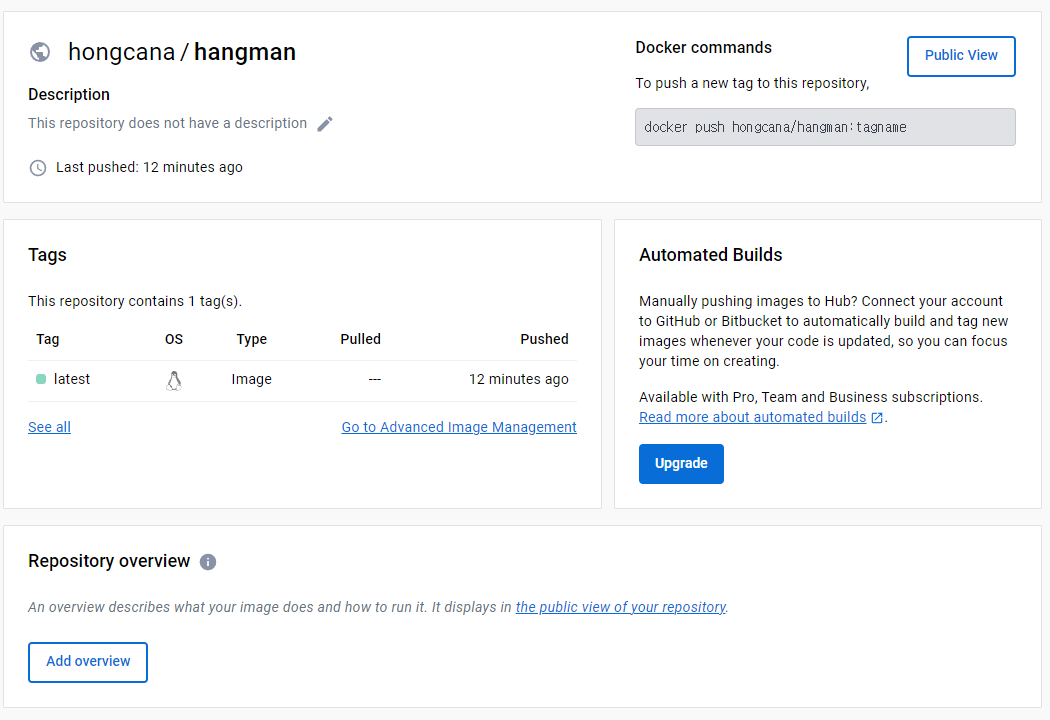The image size is (1050, 720).
Task: Click the Pushed column header
Action: (544, 339)
